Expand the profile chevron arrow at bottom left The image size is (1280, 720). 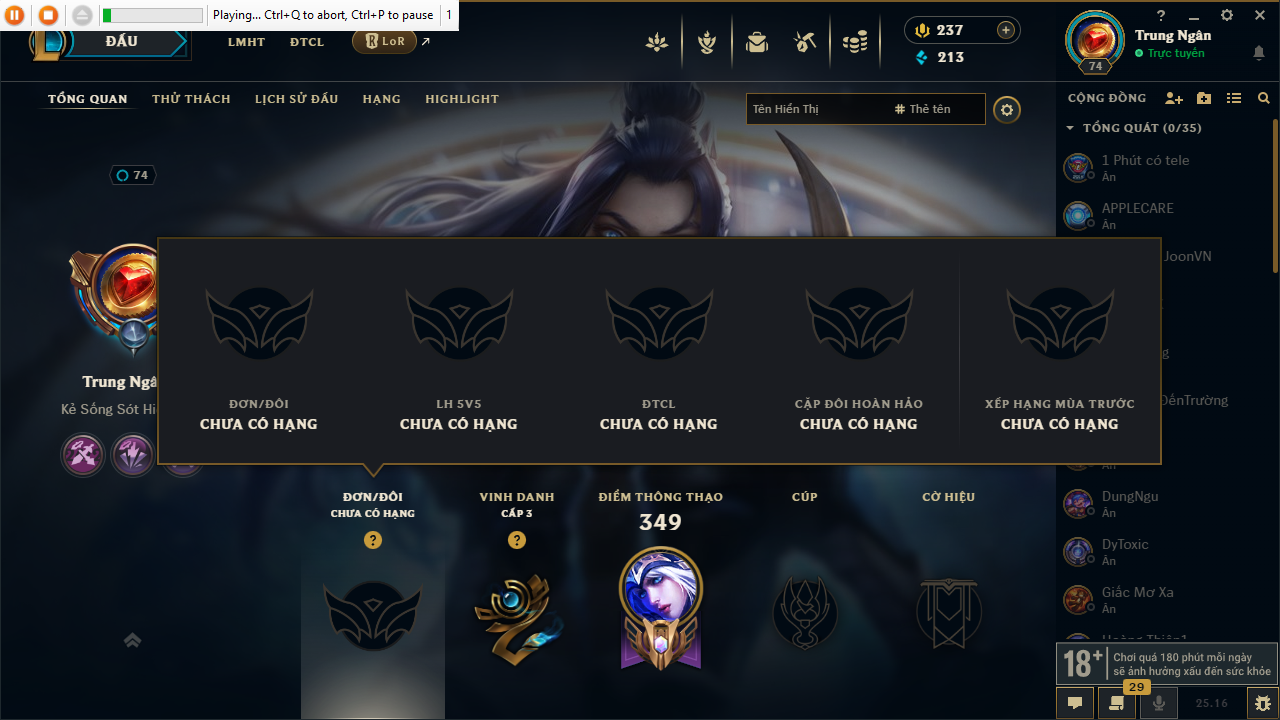click(x=133, y=640)
